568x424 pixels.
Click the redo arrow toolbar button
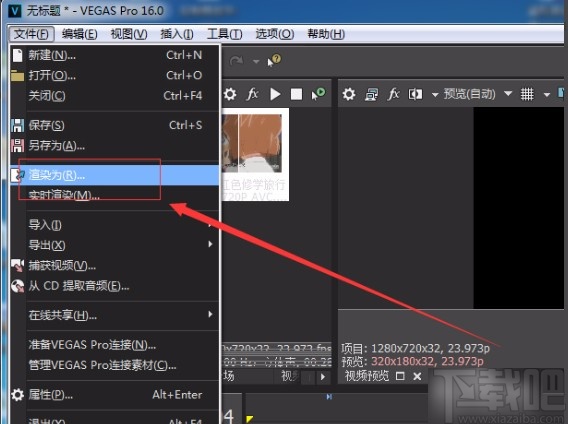pos(236,61)
